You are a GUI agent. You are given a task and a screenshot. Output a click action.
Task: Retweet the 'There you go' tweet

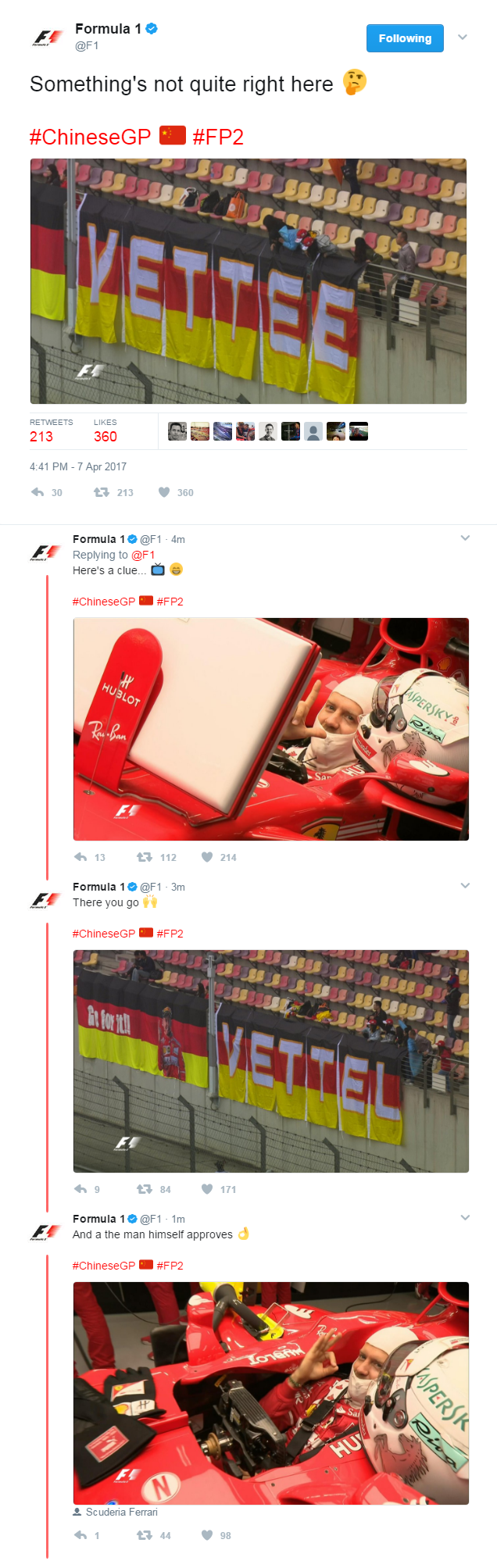[145, 1189]
